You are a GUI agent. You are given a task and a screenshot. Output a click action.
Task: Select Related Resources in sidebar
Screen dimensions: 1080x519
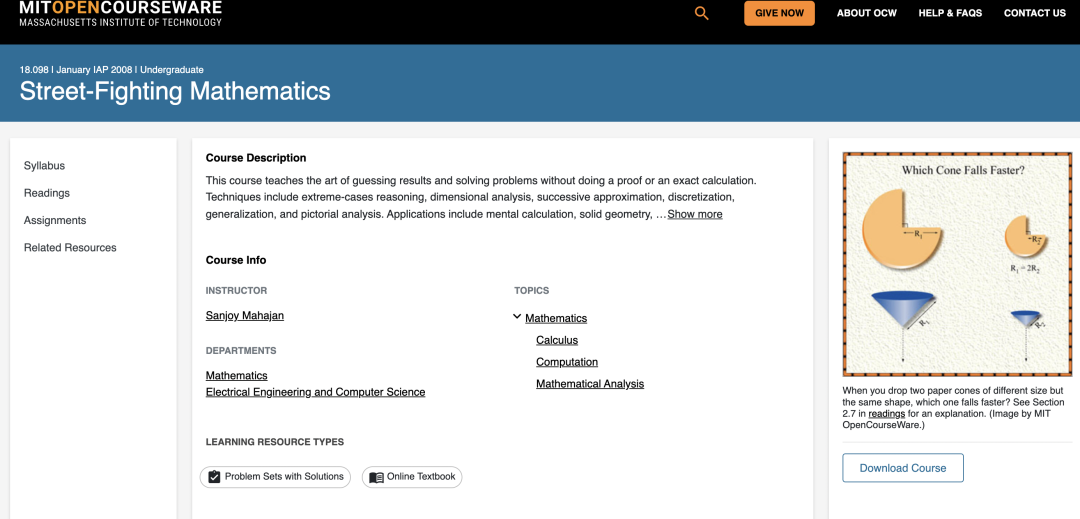point(70,248)
